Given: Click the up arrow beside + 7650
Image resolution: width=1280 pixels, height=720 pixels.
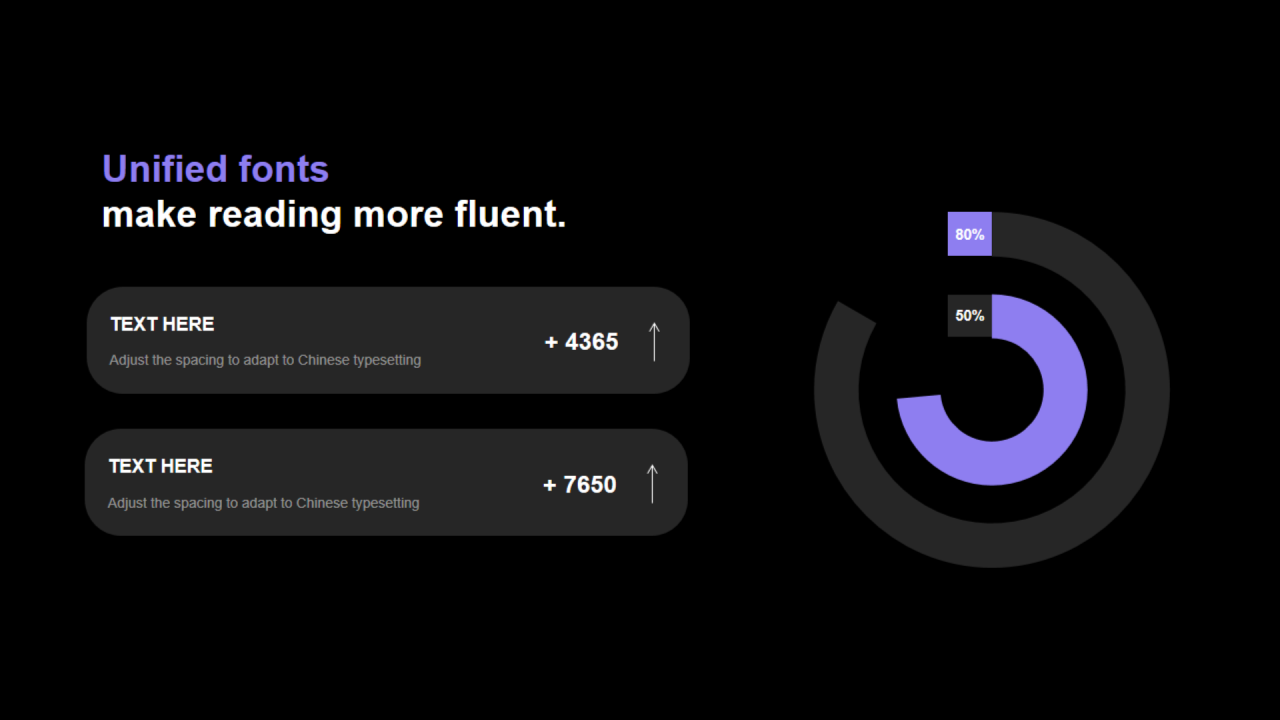Looking at the screenshot, I should pos(652,483).
